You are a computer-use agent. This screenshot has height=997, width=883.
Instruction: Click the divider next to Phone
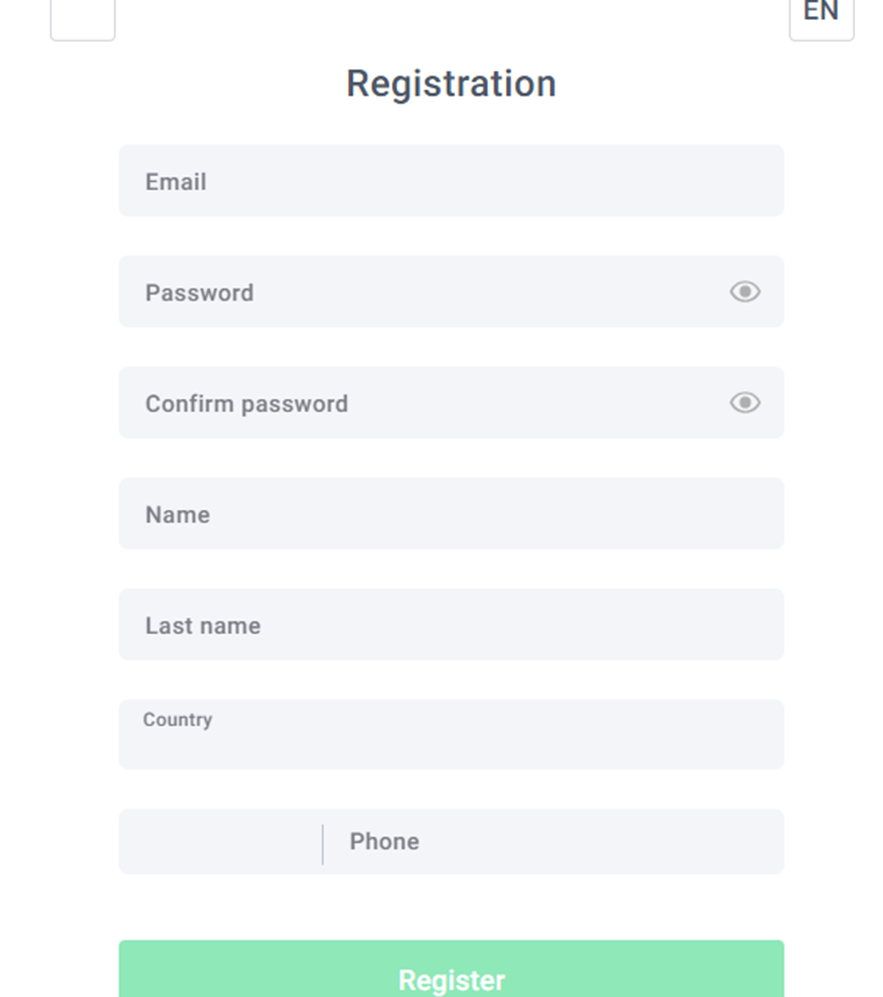pos(323,844)
